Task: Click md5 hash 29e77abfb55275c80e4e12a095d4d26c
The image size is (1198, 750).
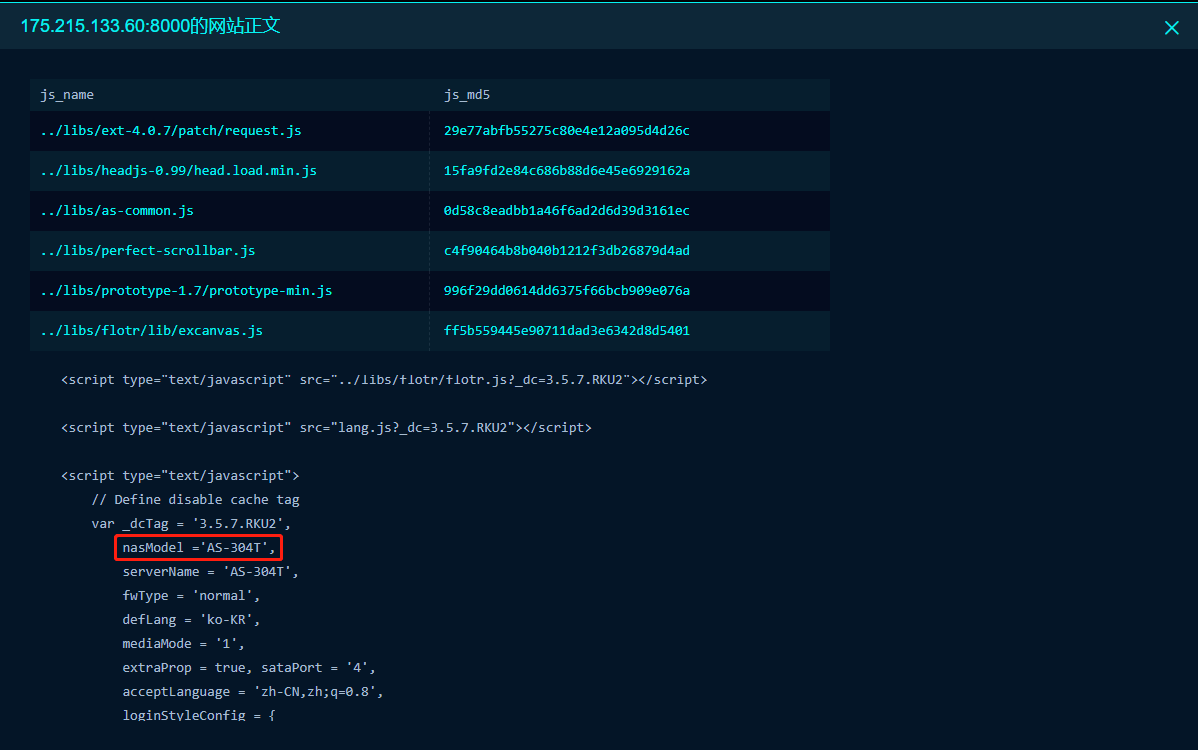Action: pos(567,131)
